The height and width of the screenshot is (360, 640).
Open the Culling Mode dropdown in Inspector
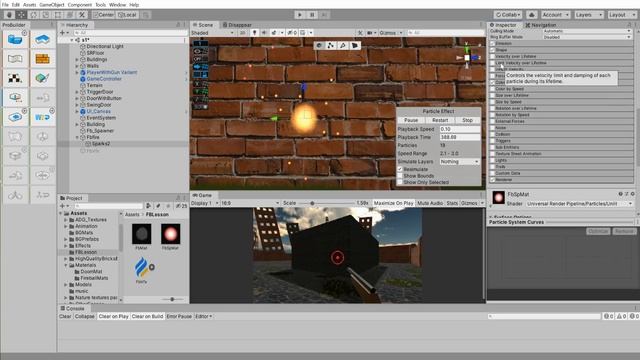[587, 31]
